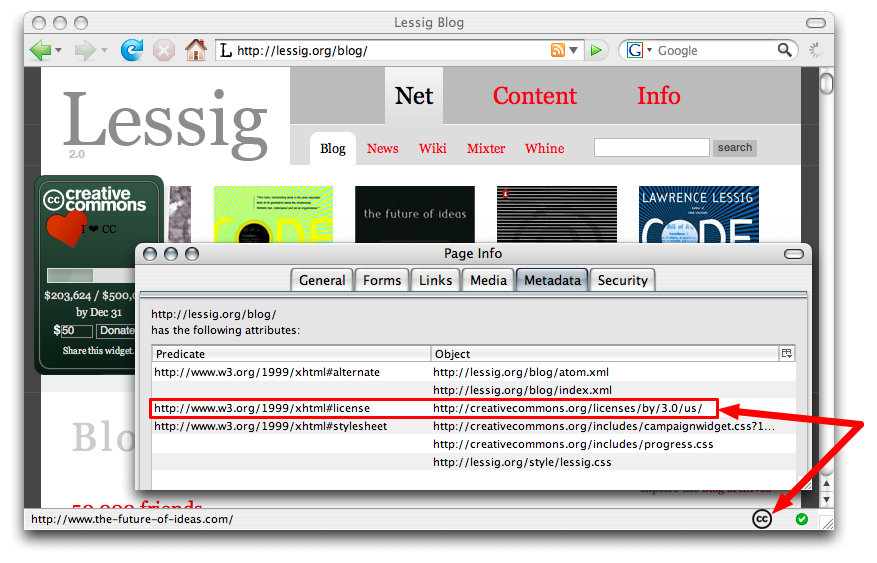The height and width of the screenshot is (563, 877).
Task: Click the blue Lawrence Lessig Code thumbnail
Action: [699, 214]
